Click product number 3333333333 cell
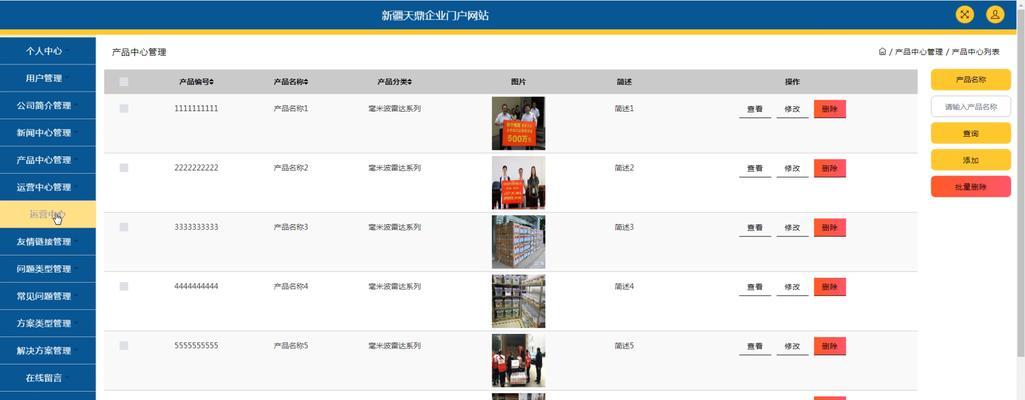 point(196,227)
